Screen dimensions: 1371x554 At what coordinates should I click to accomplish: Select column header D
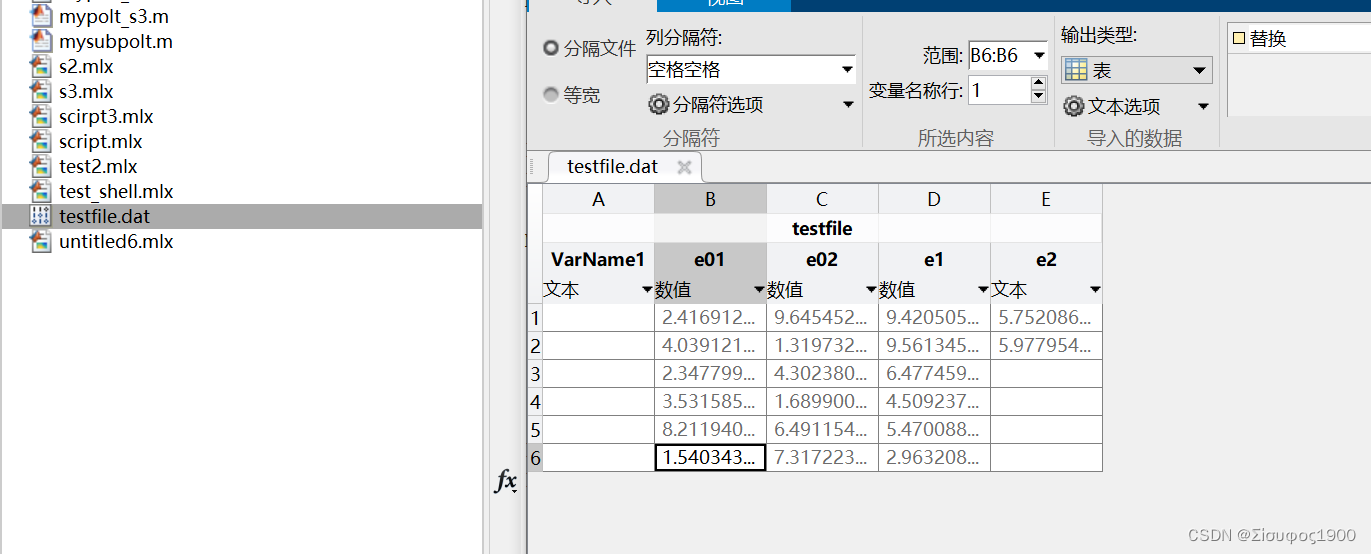tap(934, 199)
